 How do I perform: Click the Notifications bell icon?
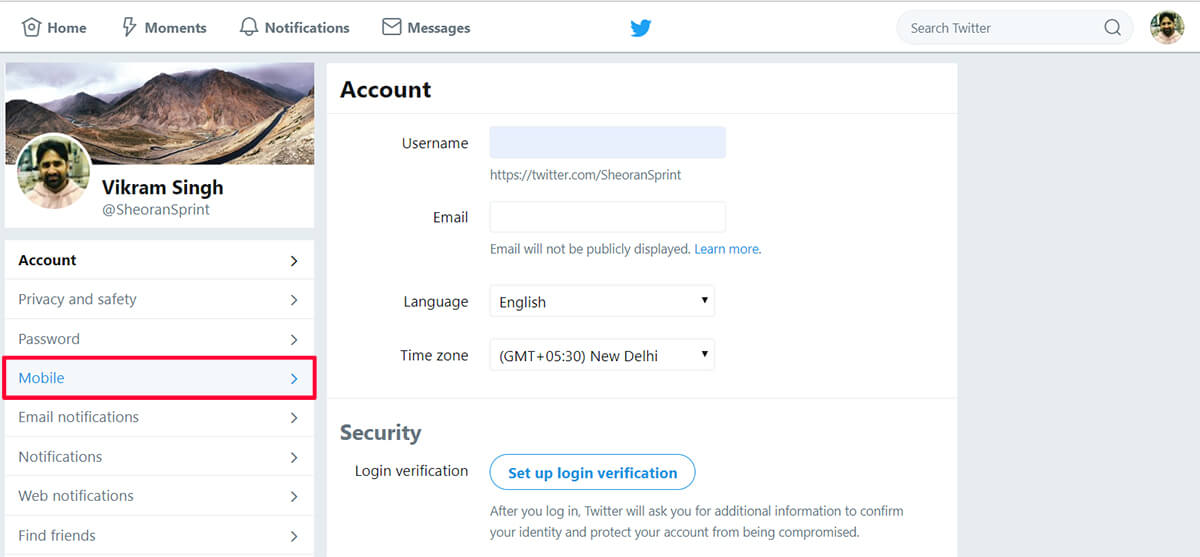click(249, 27)
